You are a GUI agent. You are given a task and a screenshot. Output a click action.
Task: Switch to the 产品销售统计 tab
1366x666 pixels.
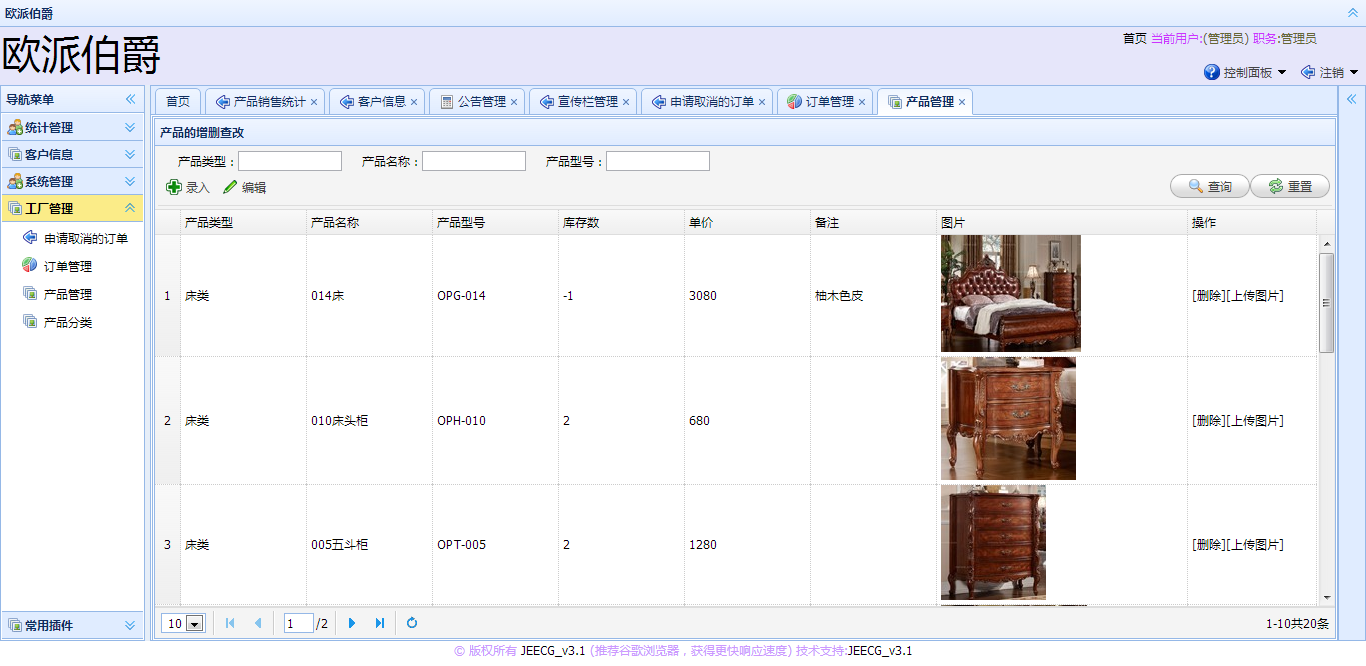pyautogui.click(x=269, y=102)
